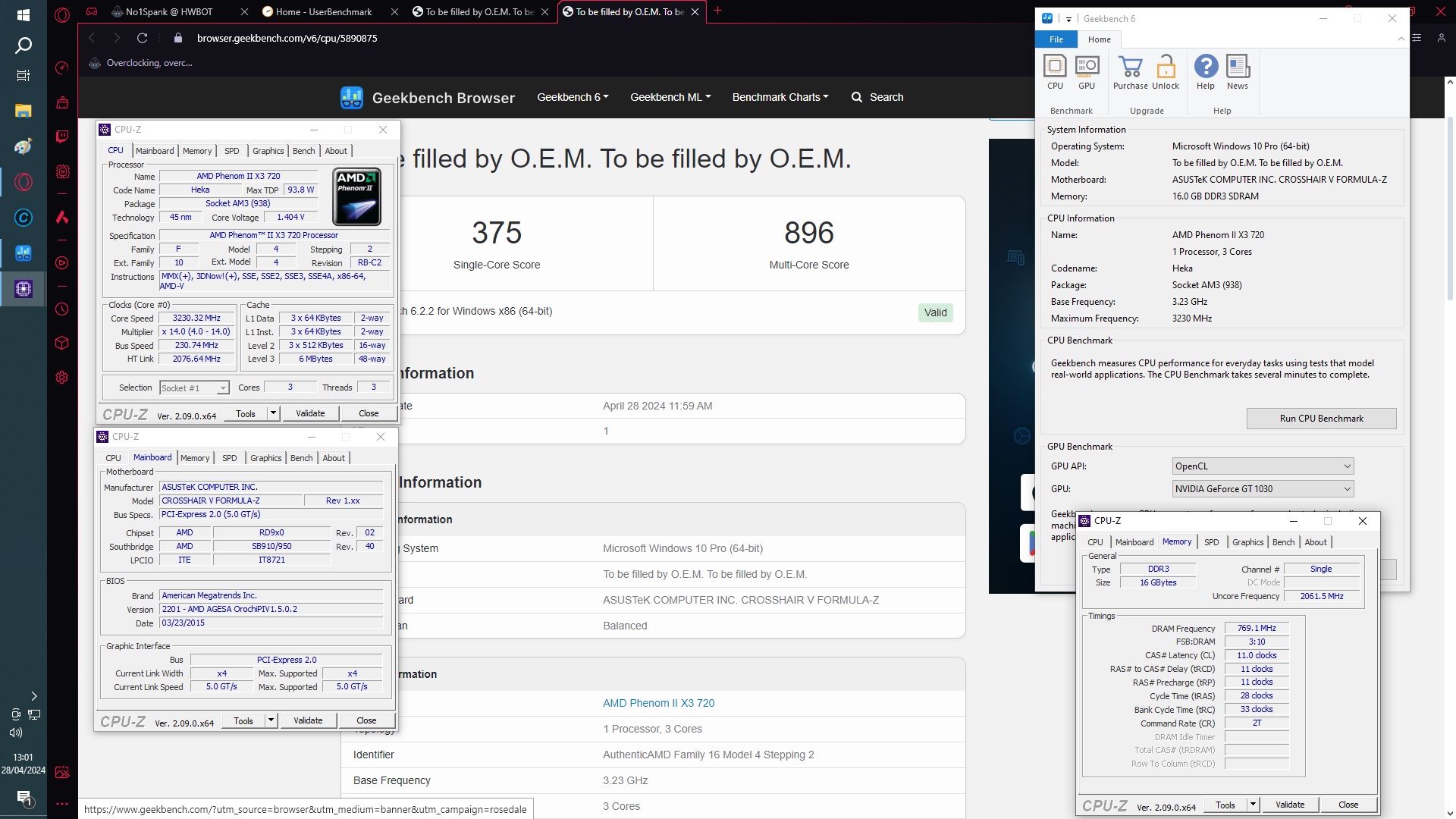Open the Geekbench 6 navigation dropdown
This screenshot has height=819, width=1456.
click(x=573, y=97)
